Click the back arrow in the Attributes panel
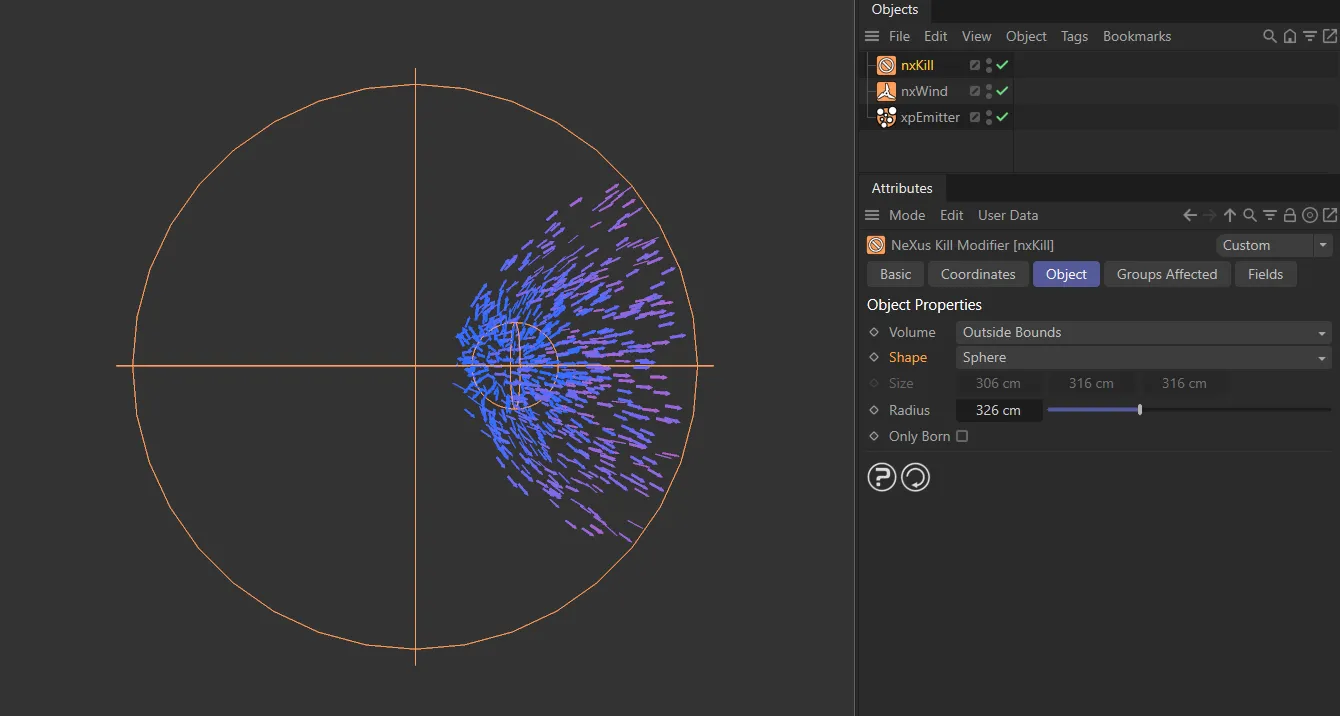1340x716 pixels. click(x=1188, y=215)
